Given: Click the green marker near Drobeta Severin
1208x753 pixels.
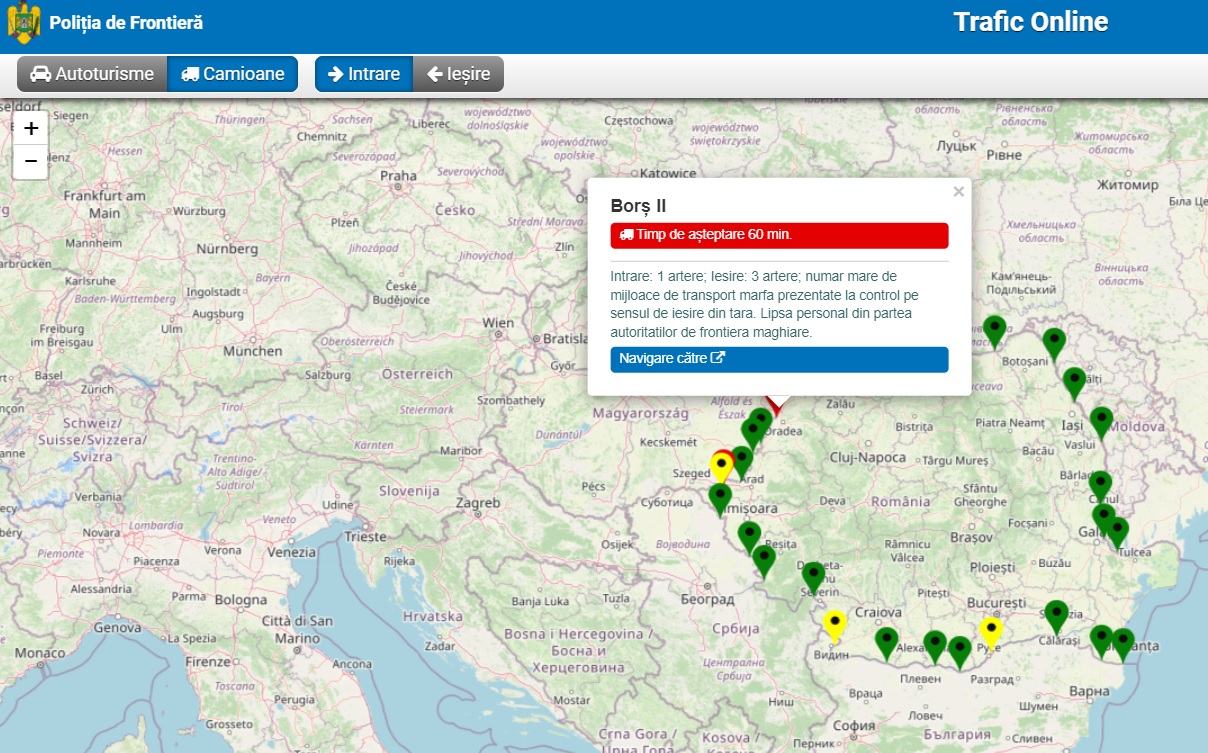Looking at the screenshot, I should click(x=814, y=576).
